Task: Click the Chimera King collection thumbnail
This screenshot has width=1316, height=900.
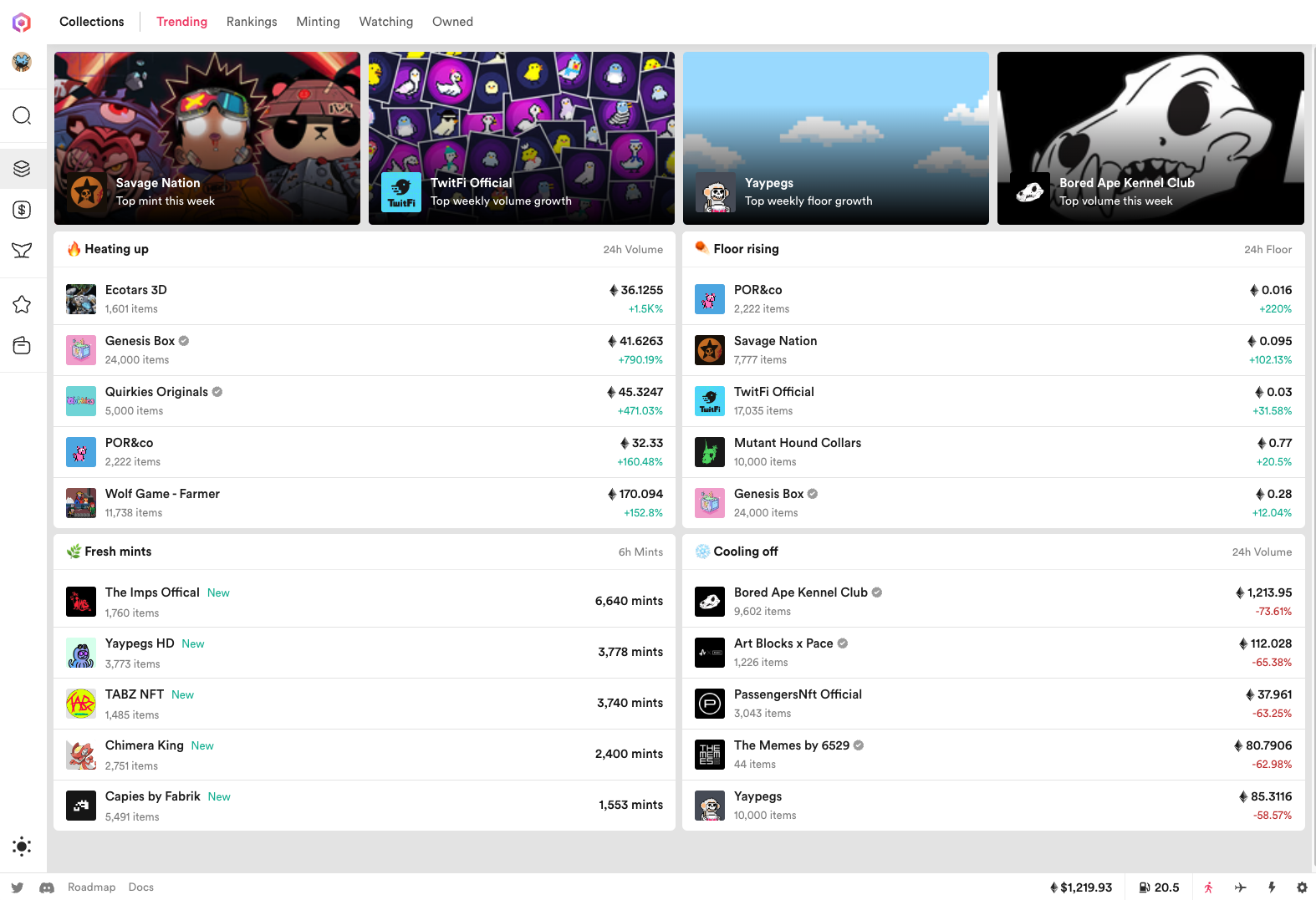Action: pyautogui.click(x=81, y=755)
